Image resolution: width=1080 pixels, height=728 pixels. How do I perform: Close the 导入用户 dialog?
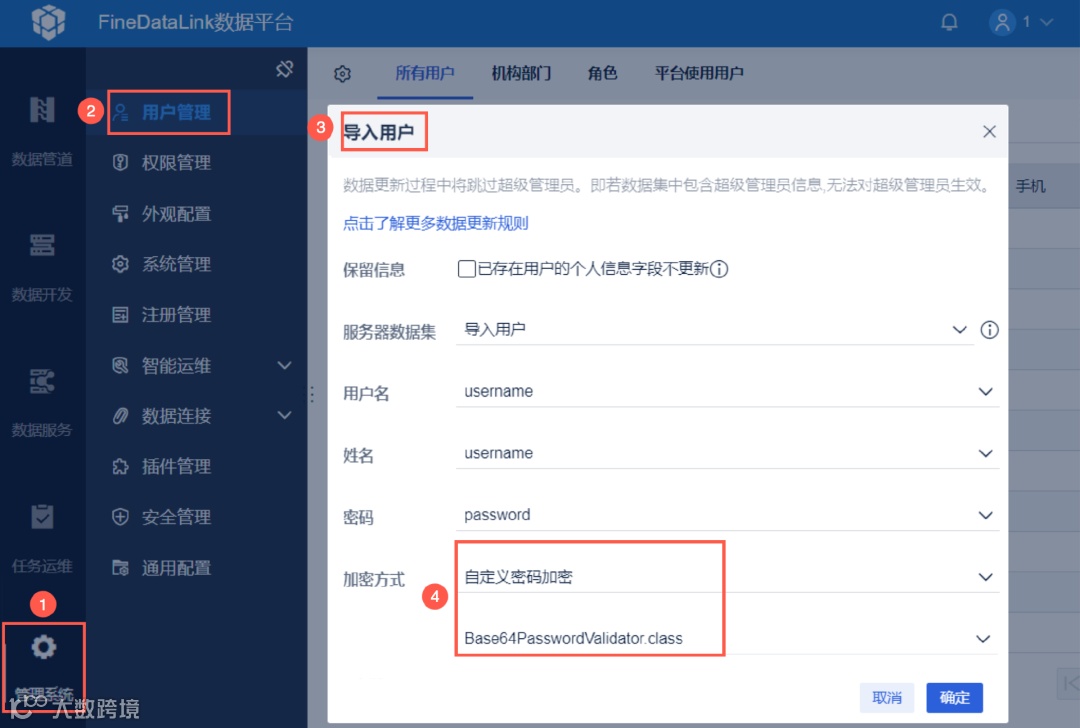point(989,132)
